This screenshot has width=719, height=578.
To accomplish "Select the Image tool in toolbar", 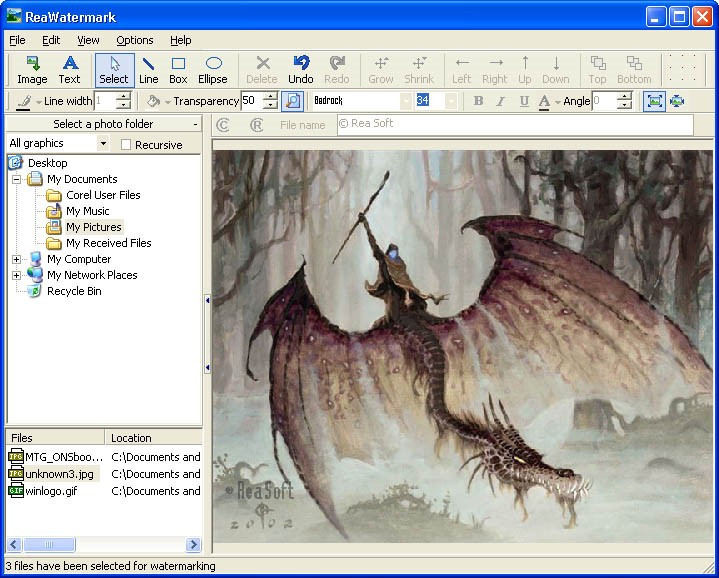I will (32, 70).
